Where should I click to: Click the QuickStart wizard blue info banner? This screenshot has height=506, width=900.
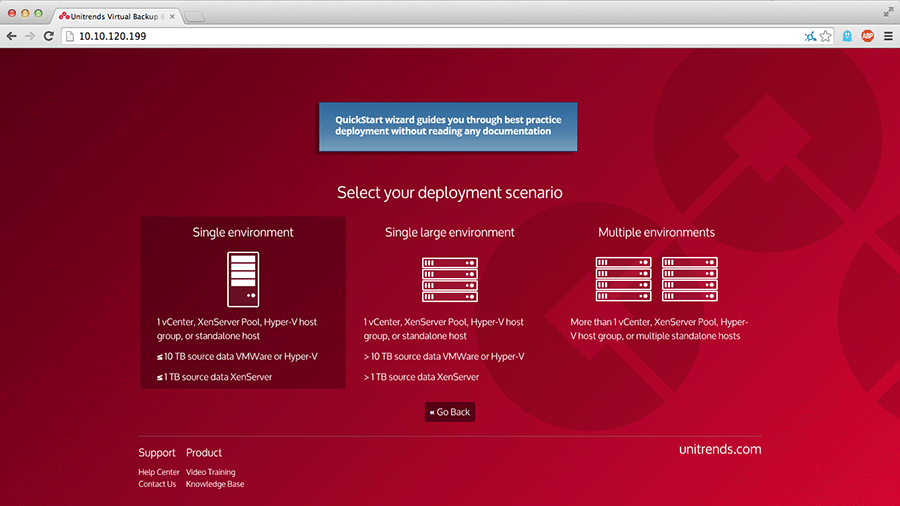448,127
